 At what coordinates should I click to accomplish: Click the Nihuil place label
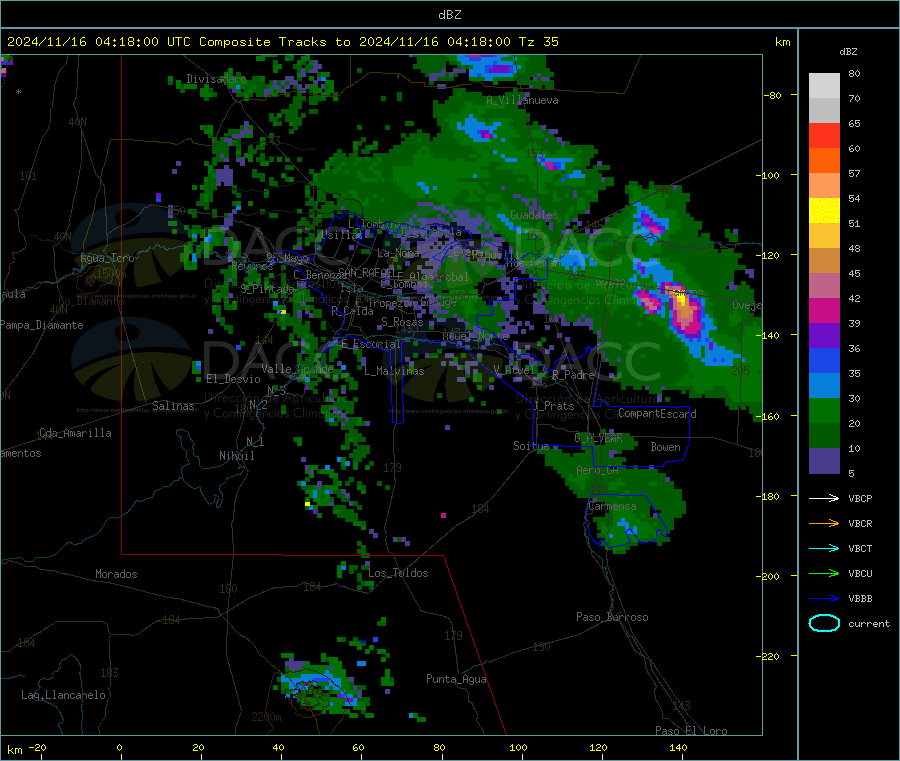237,456
